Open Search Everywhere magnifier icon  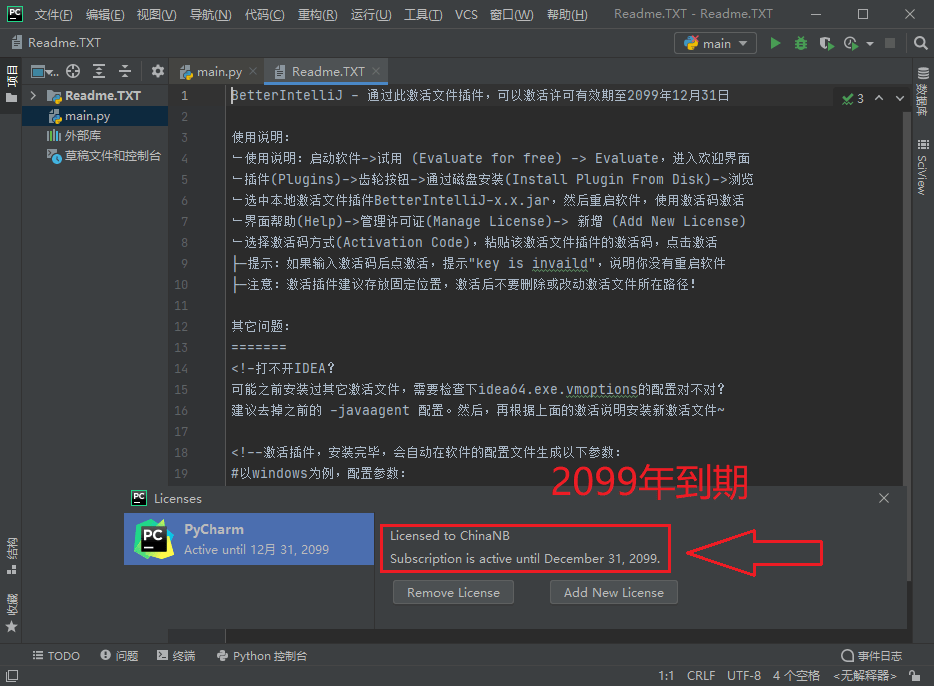(x=920, y=43)
